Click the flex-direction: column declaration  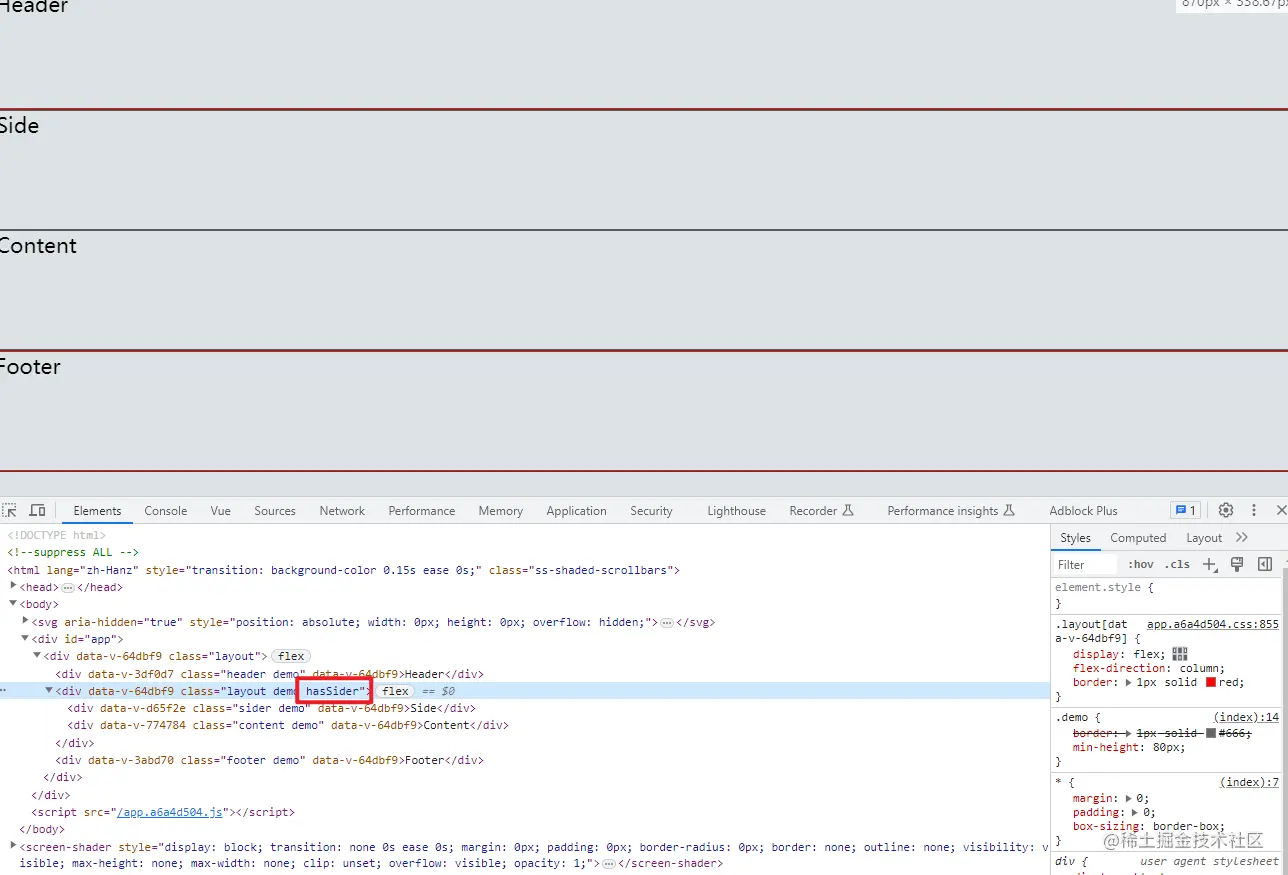1149,668
